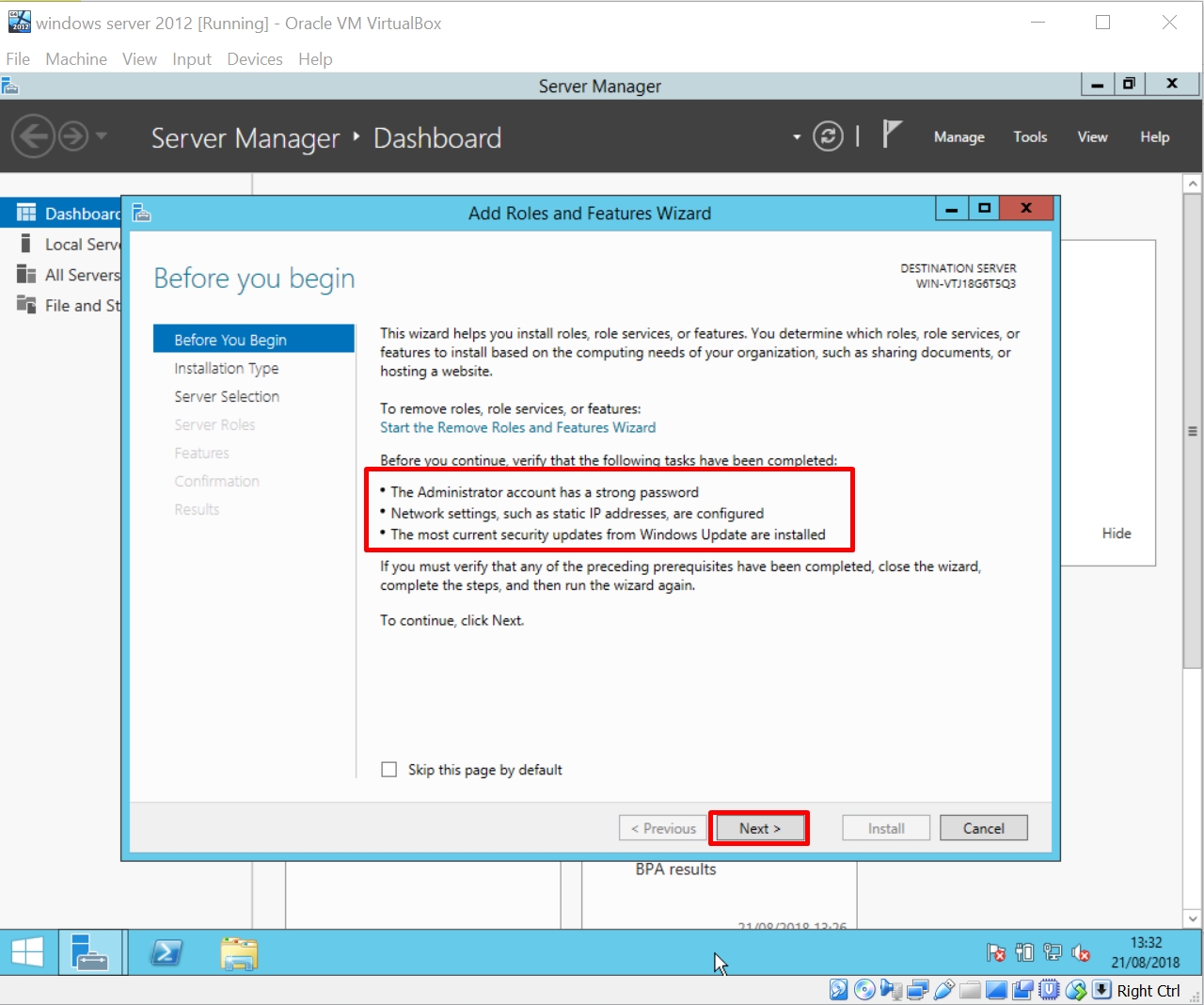The height and width of the screenshot is (1005, 1204).
Task: Click the greyed-out Install button
Action: pyautogui.click(x=886, y=828)
